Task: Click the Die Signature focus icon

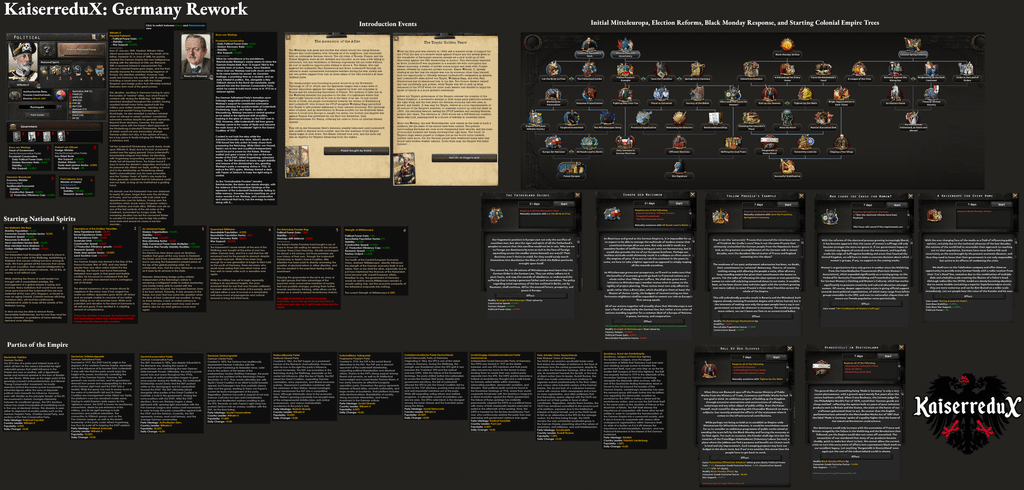Action: (x=679, y=166)
